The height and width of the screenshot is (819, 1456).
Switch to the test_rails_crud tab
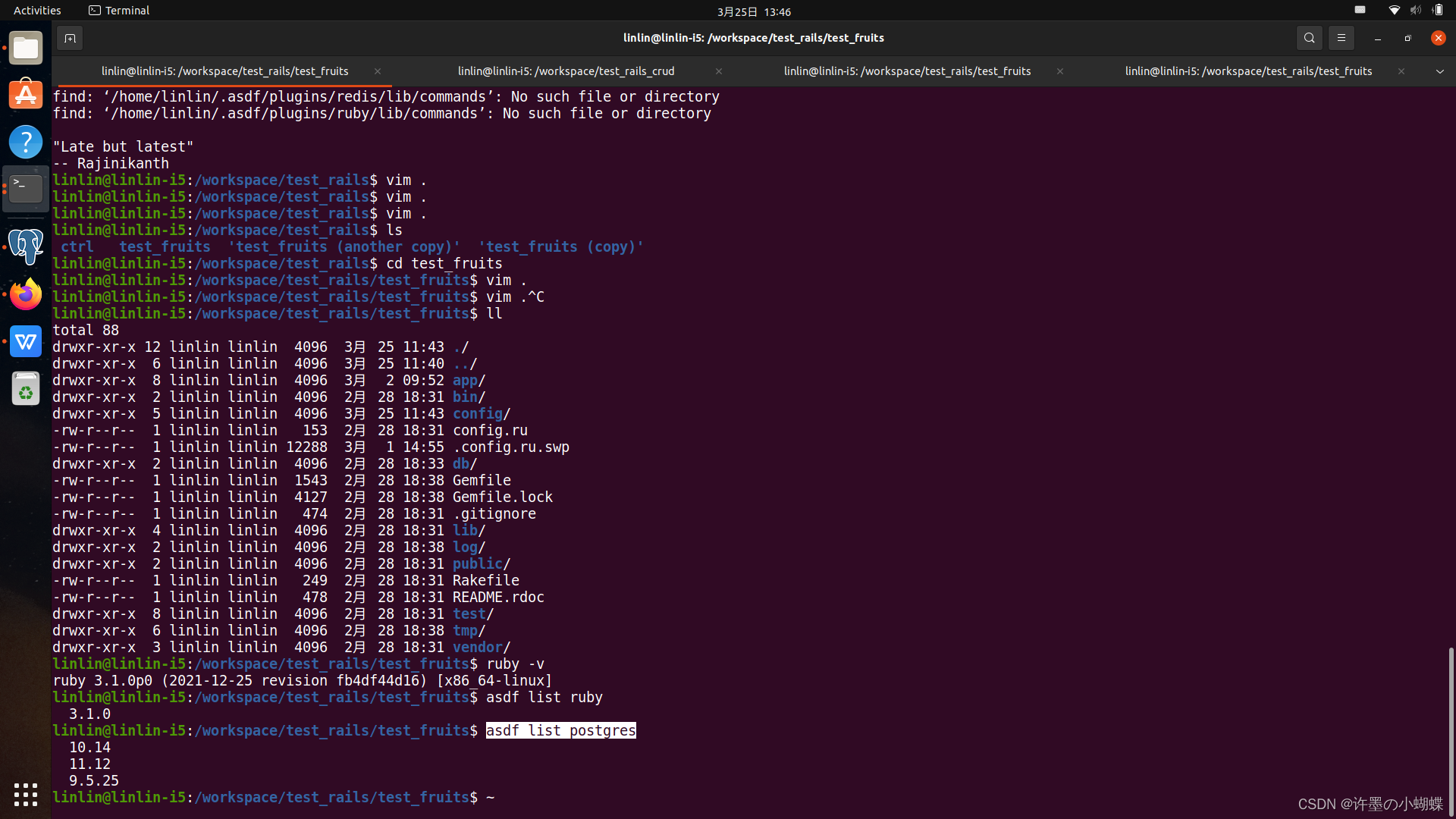click(566, 71)
